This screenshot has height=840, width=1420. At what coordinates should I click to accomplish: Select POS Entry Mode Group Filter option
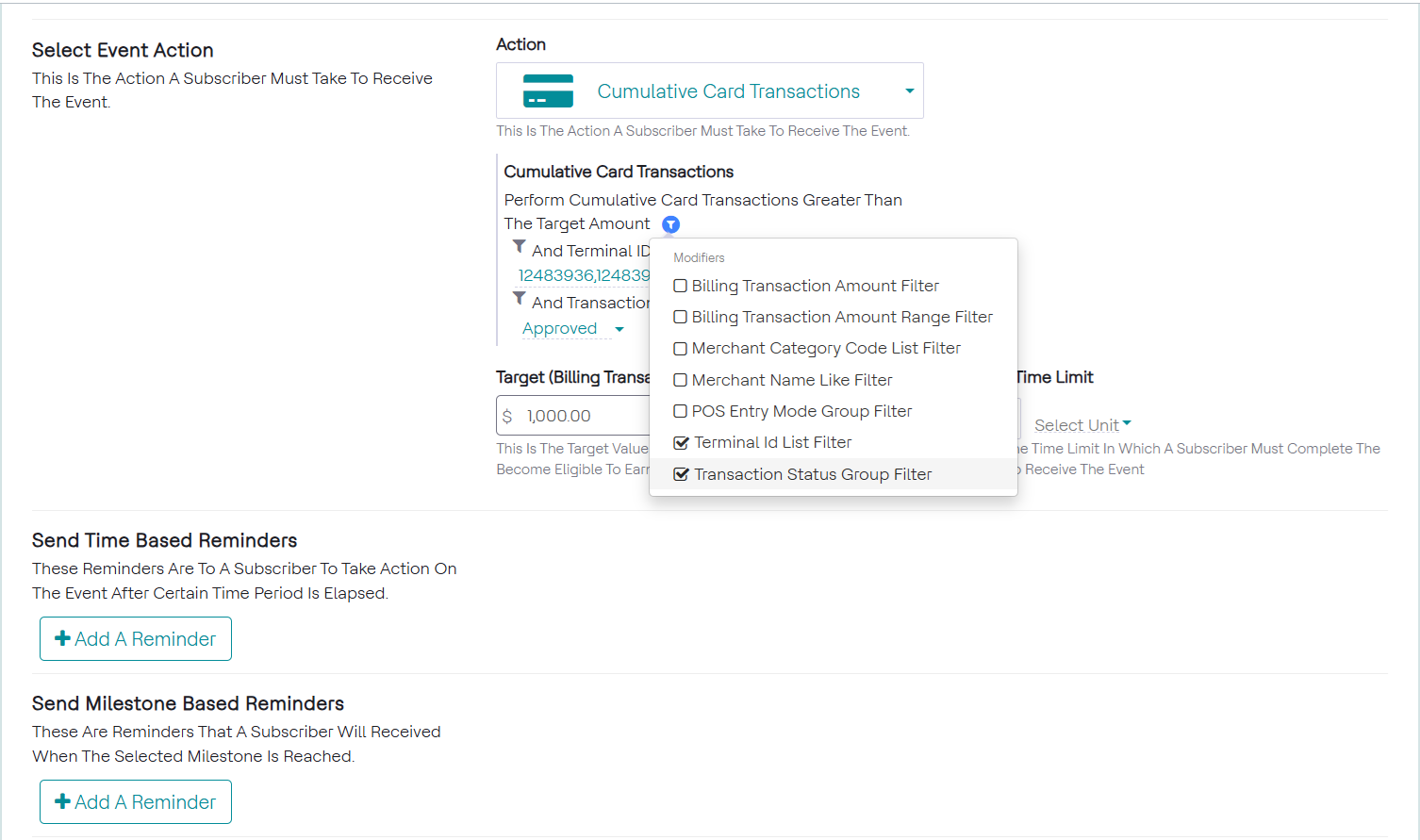click(x=801, y=411)
